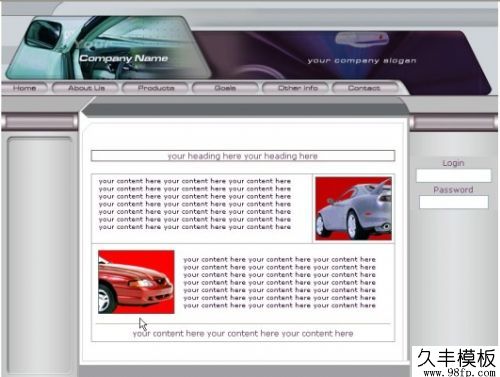Click the Other Info navigation button
Screen dimensions: 500x377
[x=298, y=88]
